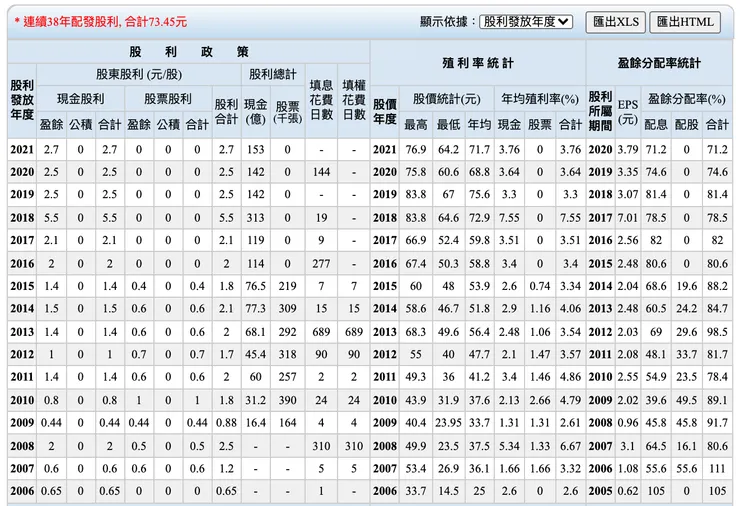Click the 2013 cash total value 68.1
The width and height of the screenshot is (740, 506).
click(x=255, y=332)
